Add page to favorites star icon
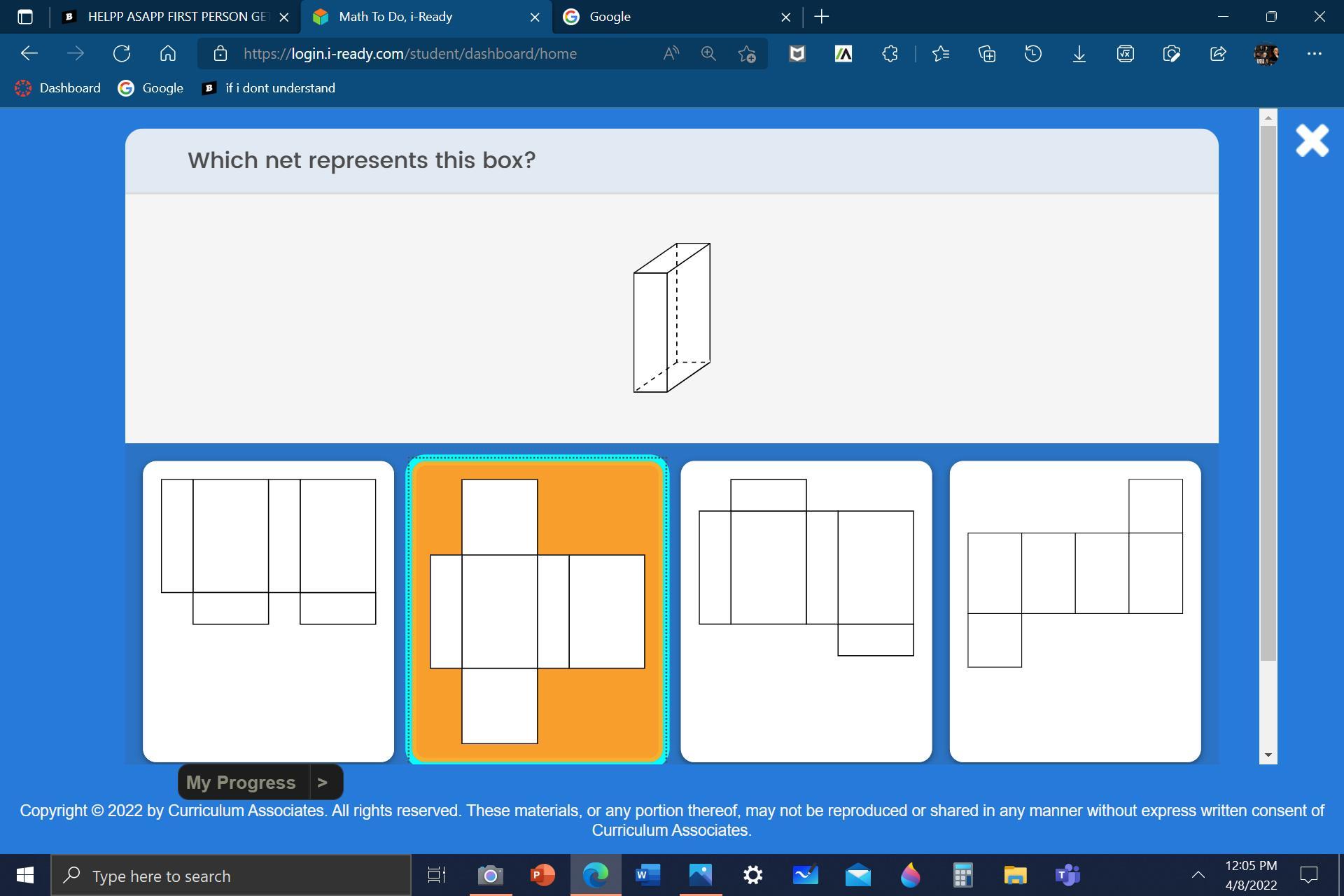This screenshot has width=1344, height=896. point(747,54)
